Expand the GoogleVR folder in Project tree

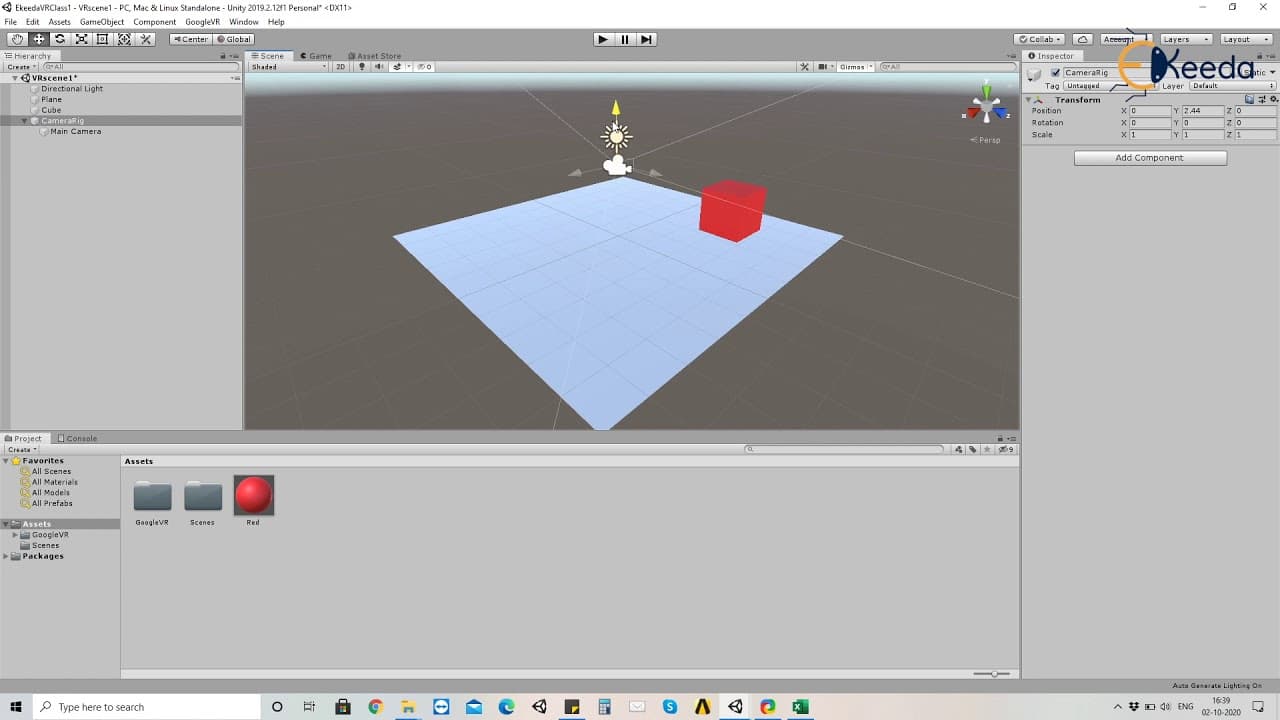[16, 535]
